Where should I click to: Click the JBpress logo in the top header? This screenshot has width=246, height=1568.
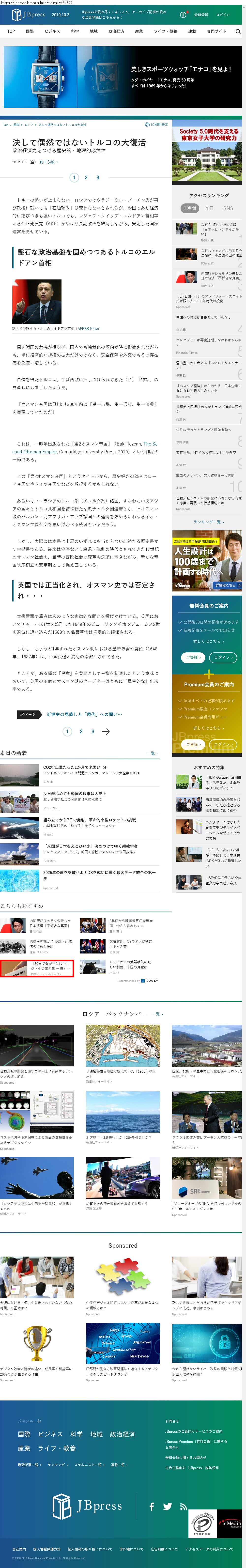pos(29,14)
